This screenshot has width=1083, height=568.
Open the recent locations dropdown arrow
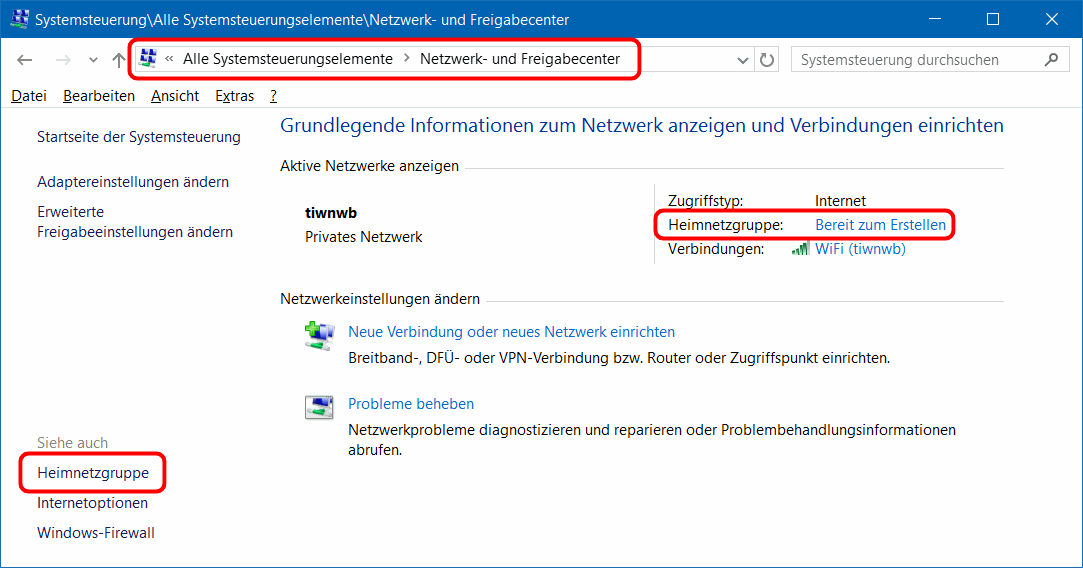click(x=93, y=60)
